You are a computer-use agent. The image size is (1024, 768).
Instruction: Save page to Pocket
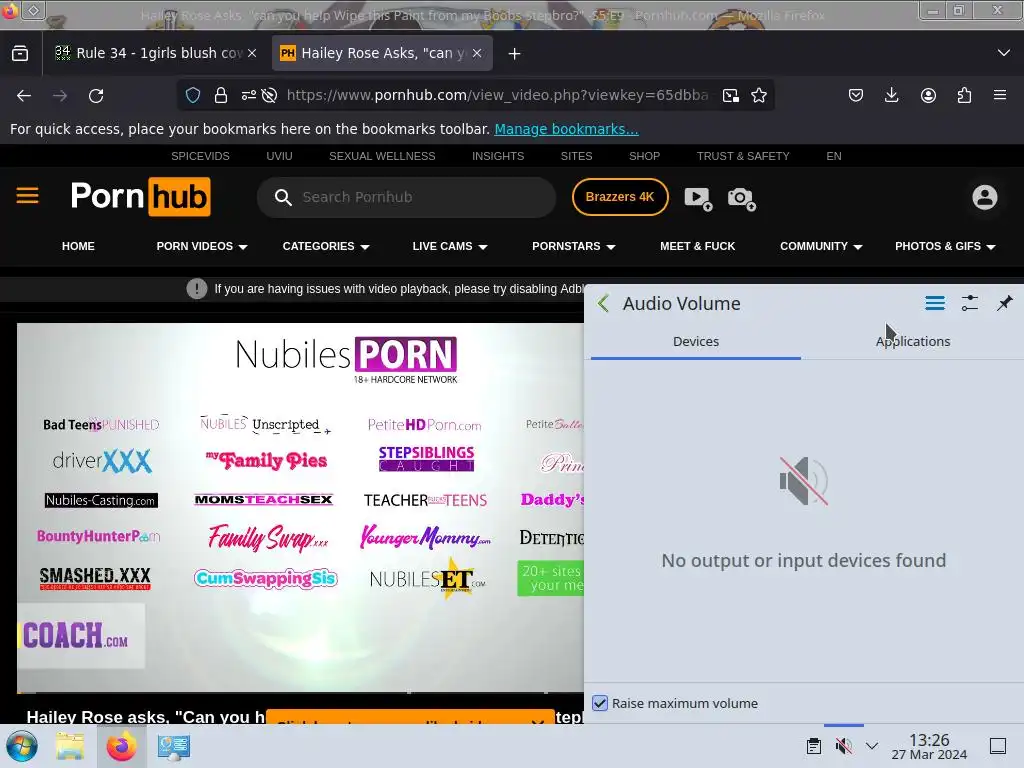[x=856, y=95]
